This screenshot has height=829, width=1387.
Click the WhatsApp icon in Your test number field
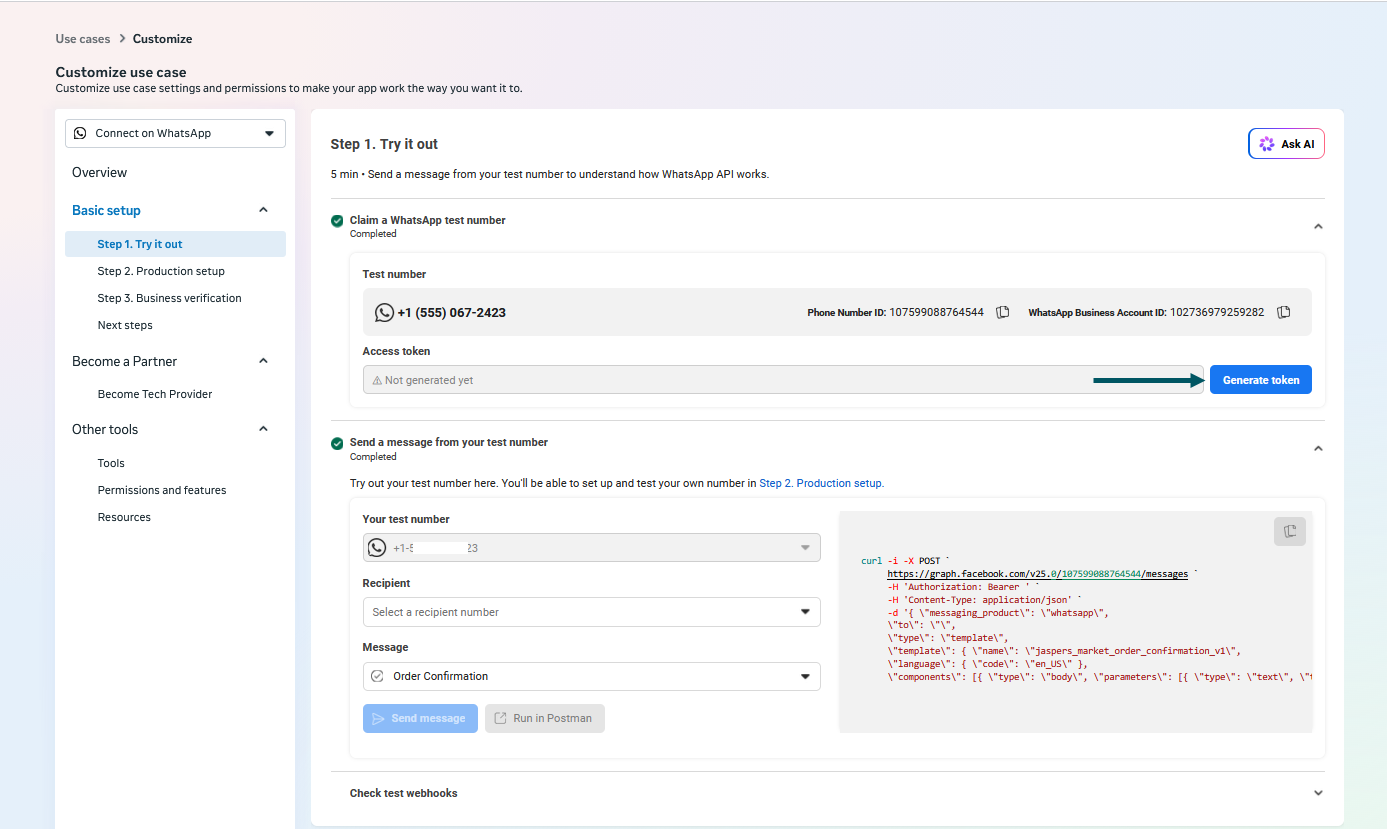(x=376, y=548)
